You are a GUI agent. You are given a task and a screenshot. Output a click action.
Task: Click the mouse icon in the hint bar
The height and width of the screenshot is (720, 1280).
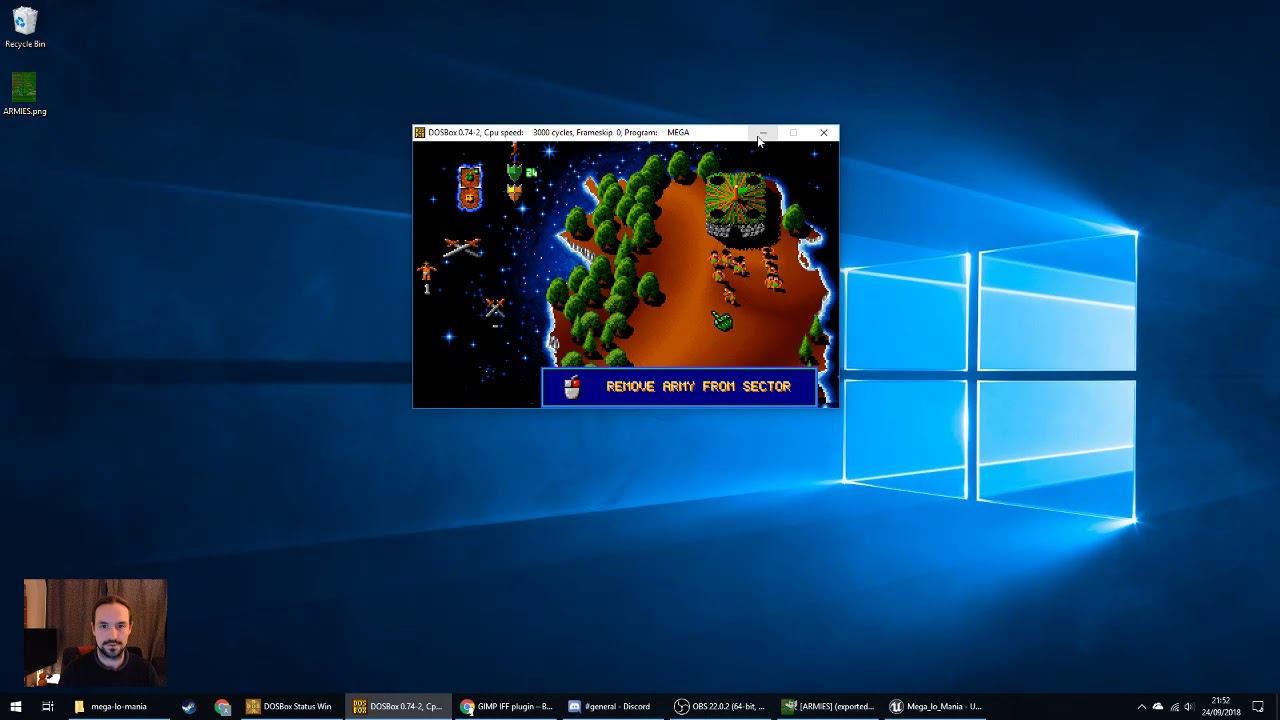[572, 387]
